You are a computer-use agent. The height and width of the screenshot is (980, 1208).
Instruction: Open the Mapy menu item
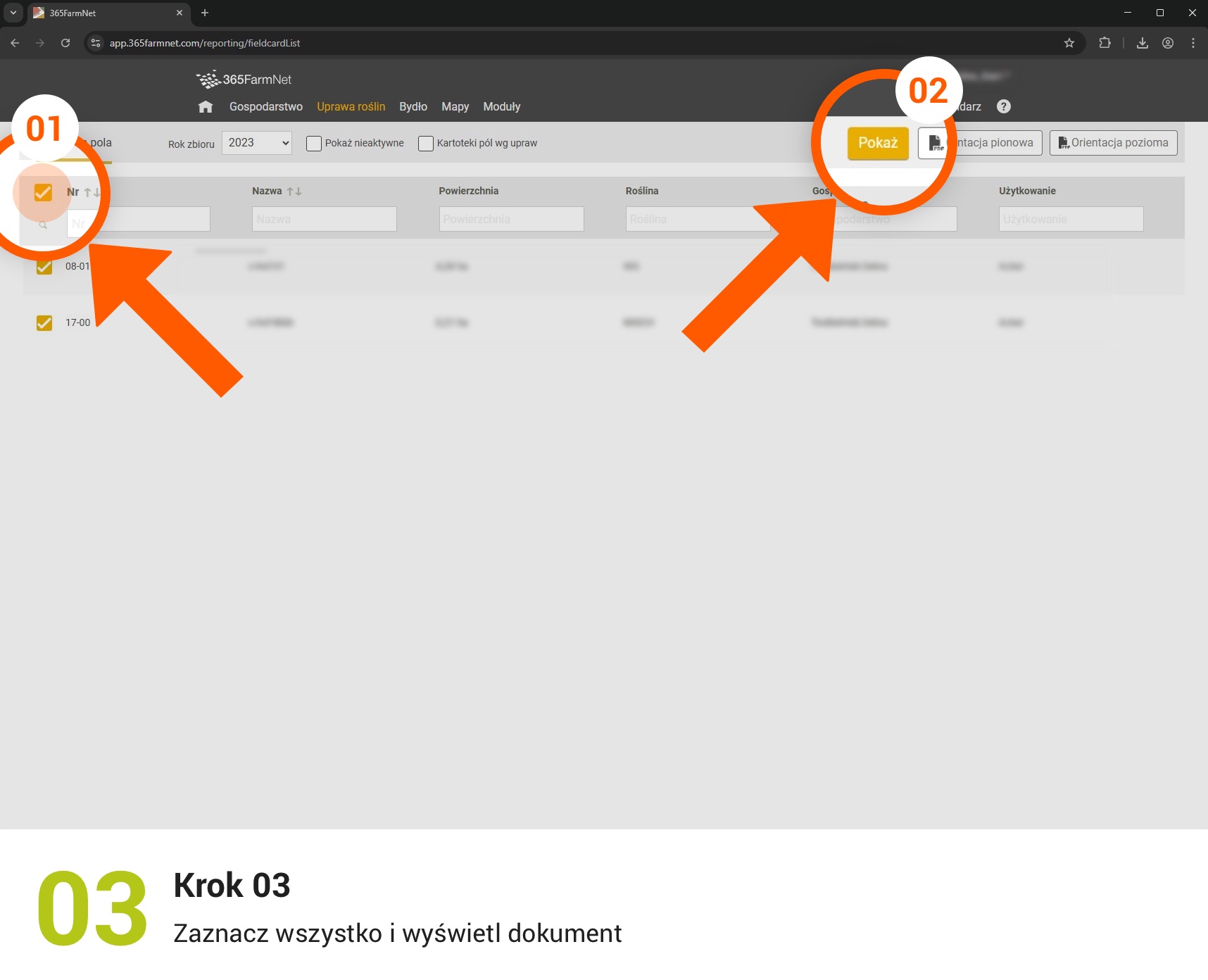click(455, 107)
